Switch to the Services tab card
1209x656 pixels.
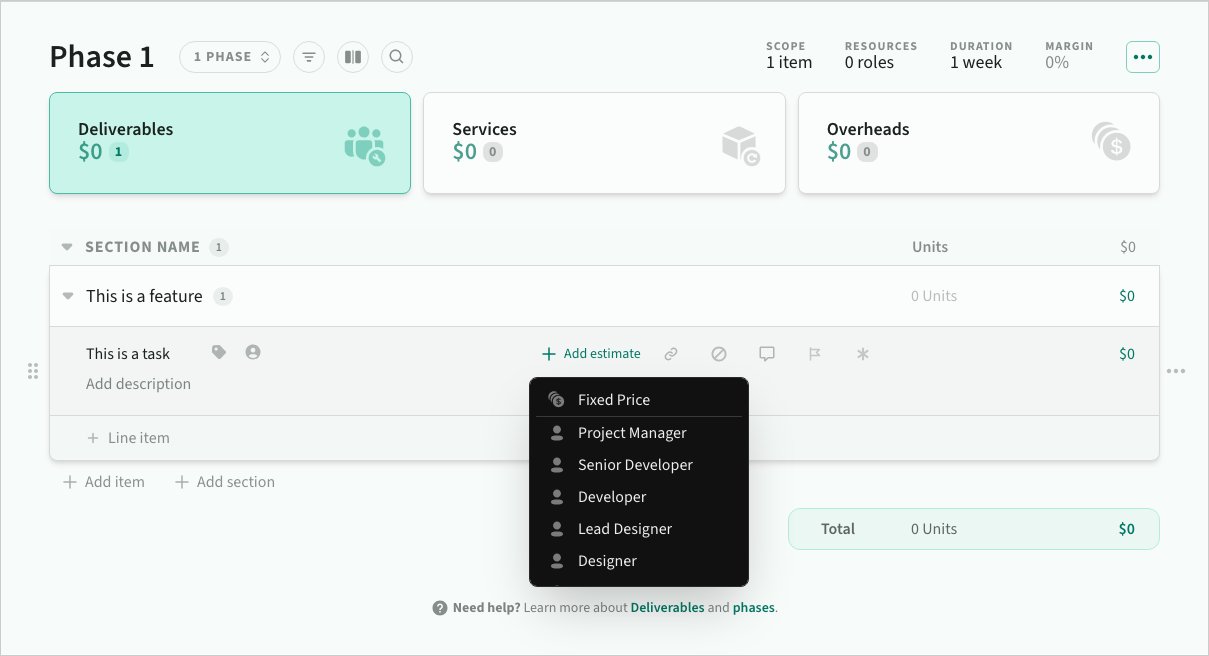603,143
